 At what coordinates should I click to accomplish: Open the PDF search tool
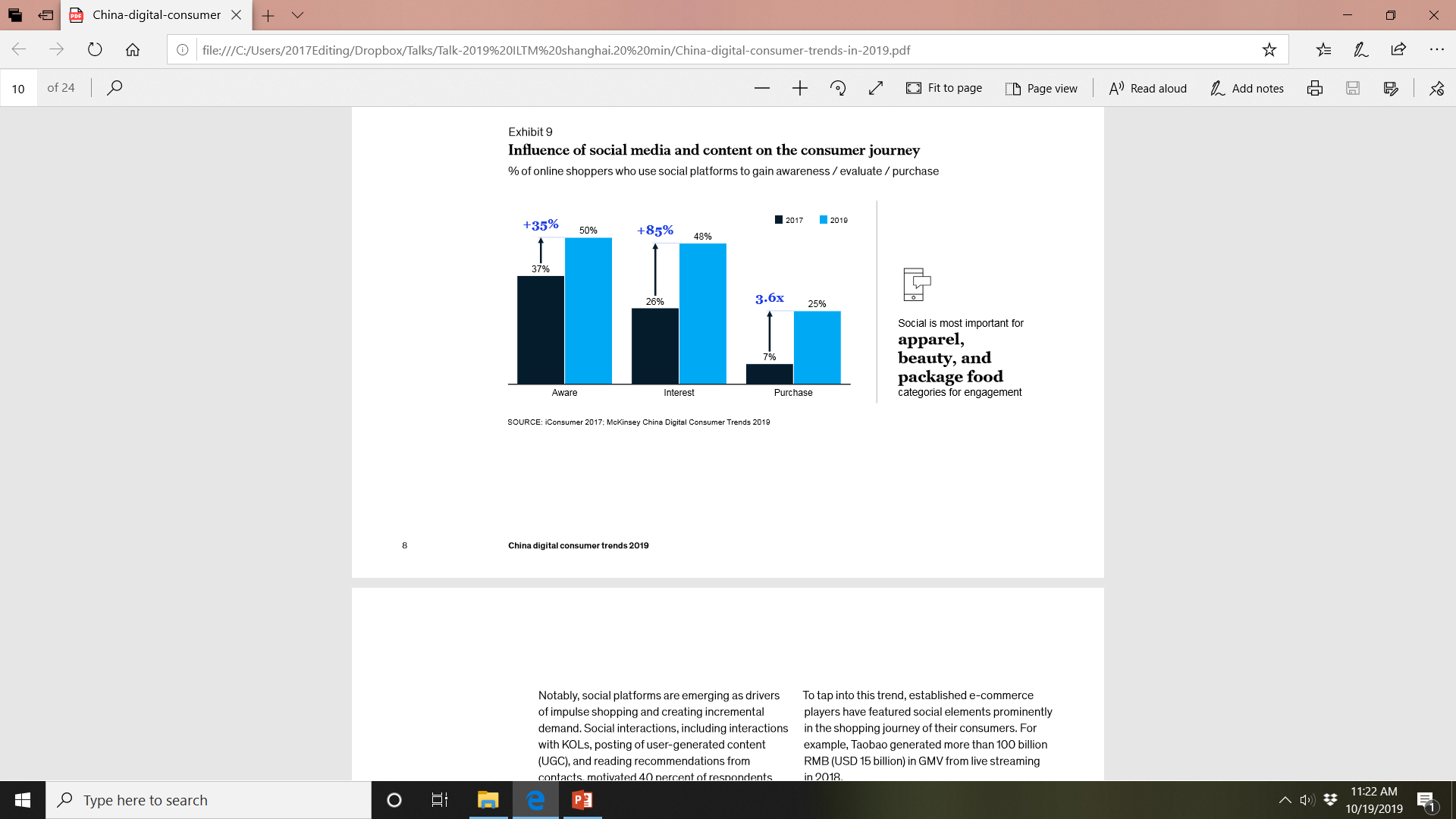click(115, 88)
